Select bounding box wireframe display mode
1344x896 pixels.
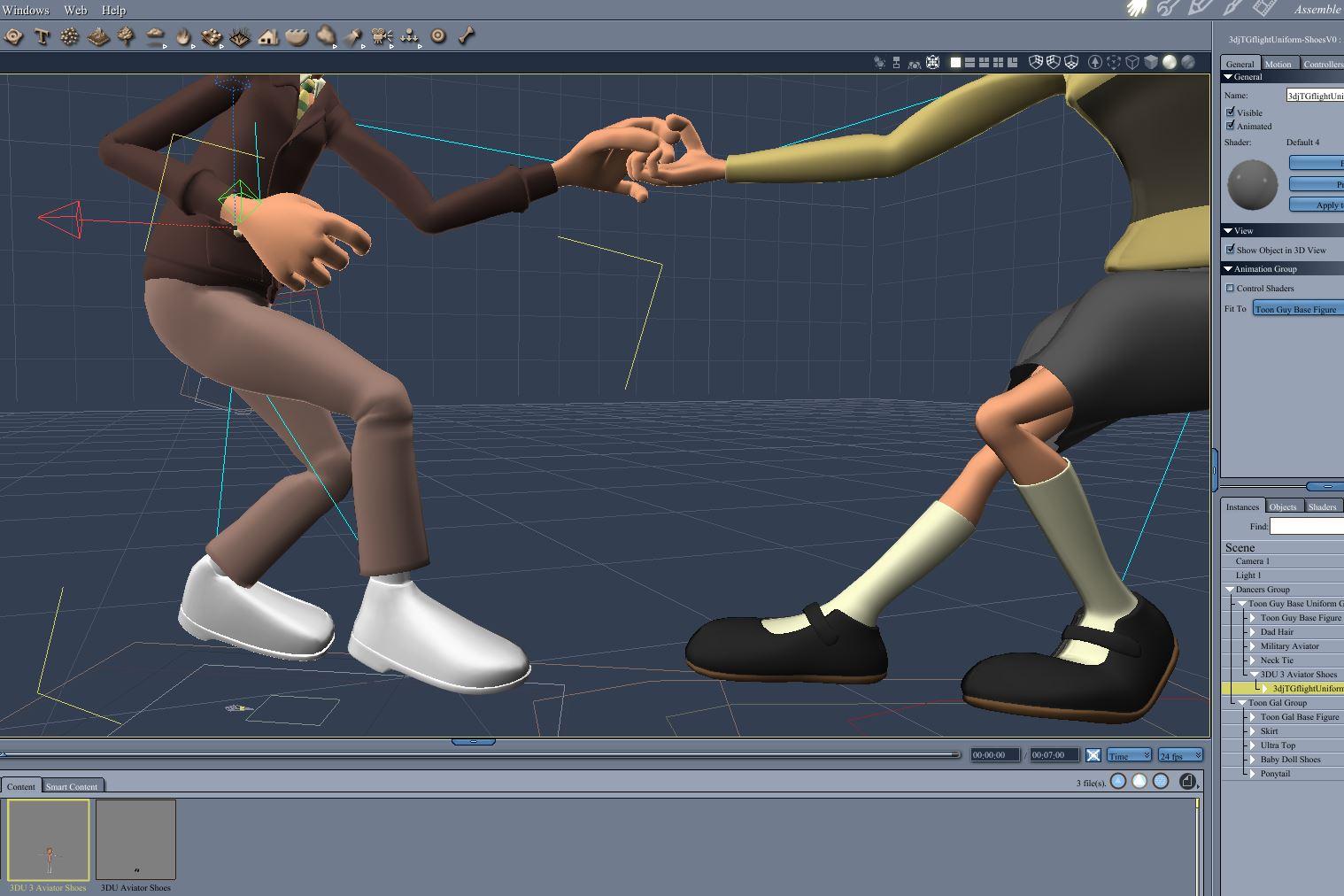click(x=1132, y=62)
